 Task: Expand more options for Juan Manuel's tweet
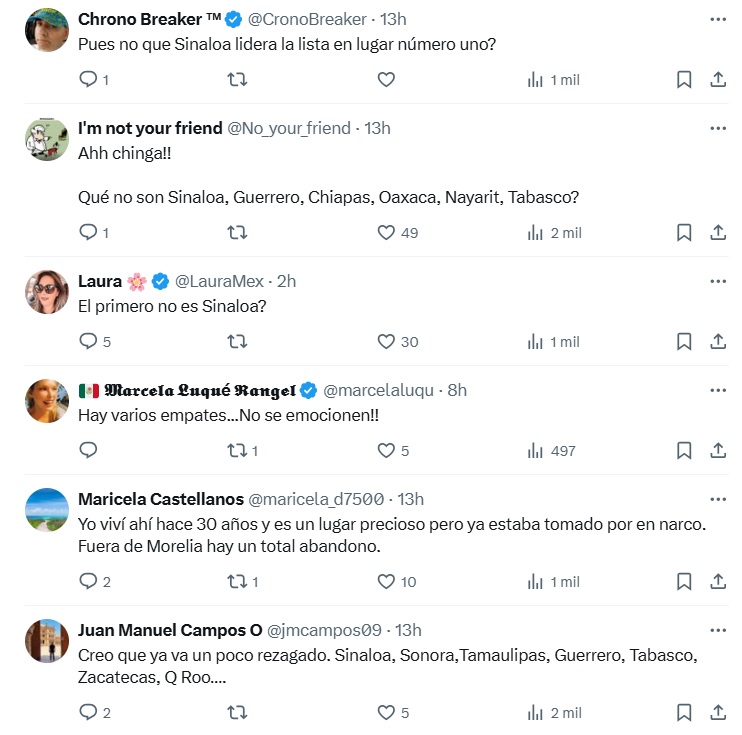tap(718, 630)
